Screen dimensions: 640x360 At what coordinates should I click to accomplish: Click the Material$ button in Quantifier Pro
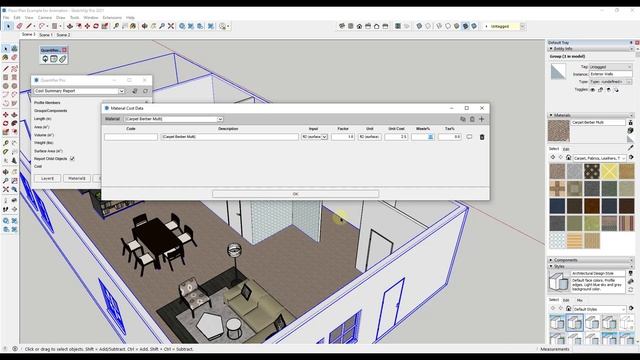[x=77, y=178]
